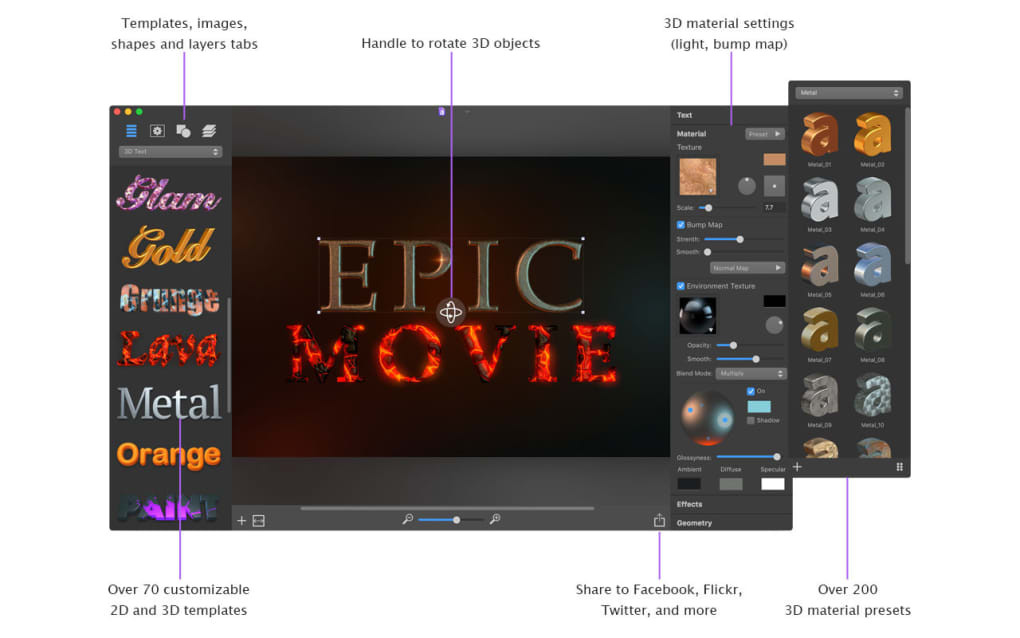Switch to the shapes tab icon
This screenshot has height=638, width=1020.
pos(183,131)
